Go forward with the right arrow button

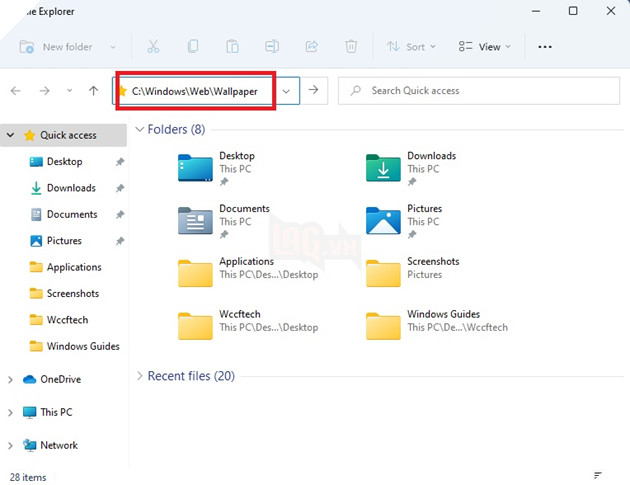pos(45,91)
